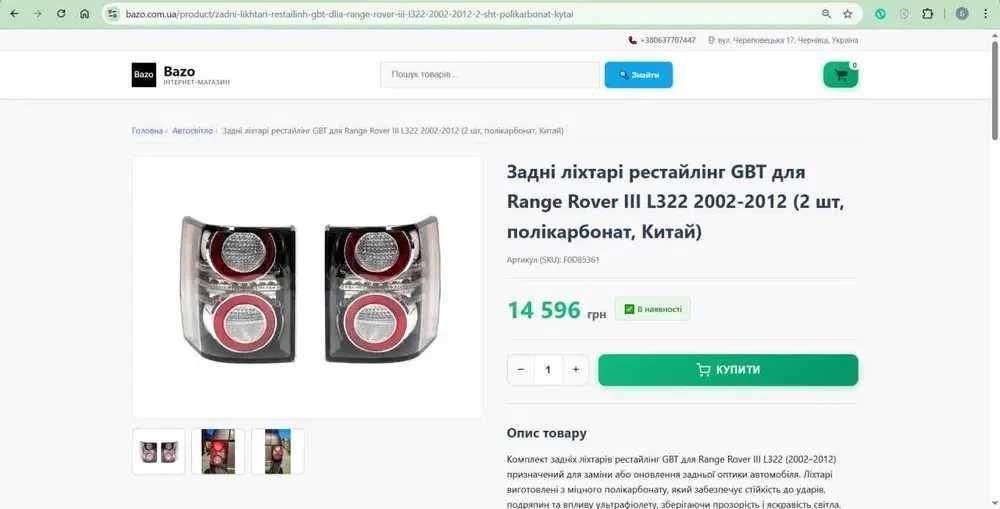Open the browser three-dot menu
This screenshot has width=1000, height=509.
pos(987,13)
